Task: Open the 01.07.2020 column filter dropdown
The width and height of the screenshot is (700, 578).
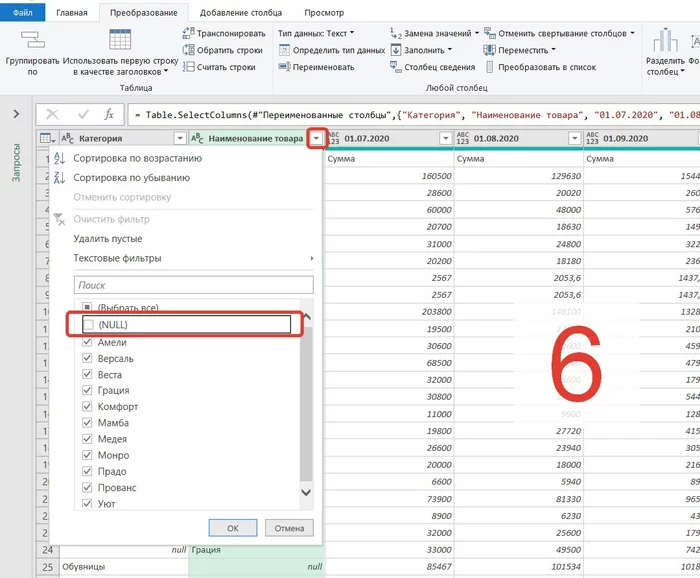Action: pos(446,138)
